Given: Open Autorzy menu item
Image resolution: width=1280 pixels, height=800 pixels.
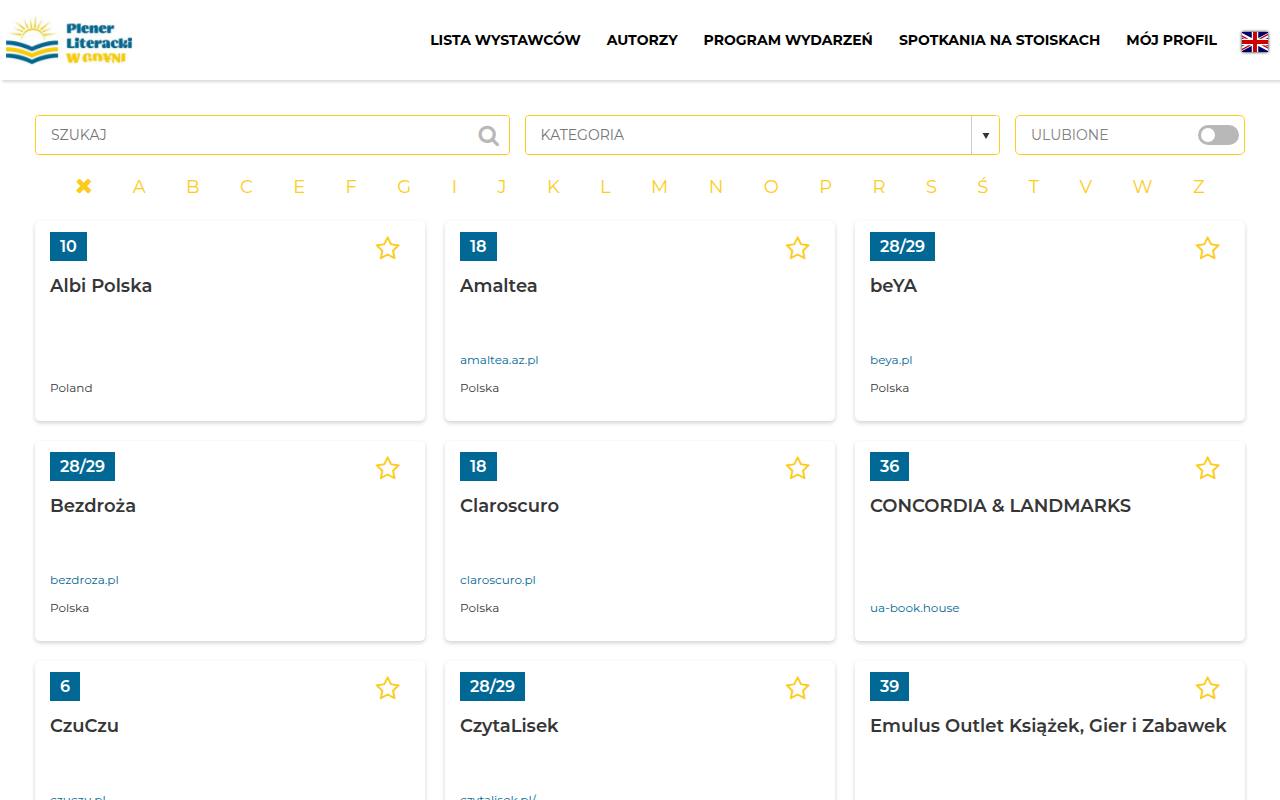Looking at the screenshot, I should pyautogui.click(x=642, y=40).
